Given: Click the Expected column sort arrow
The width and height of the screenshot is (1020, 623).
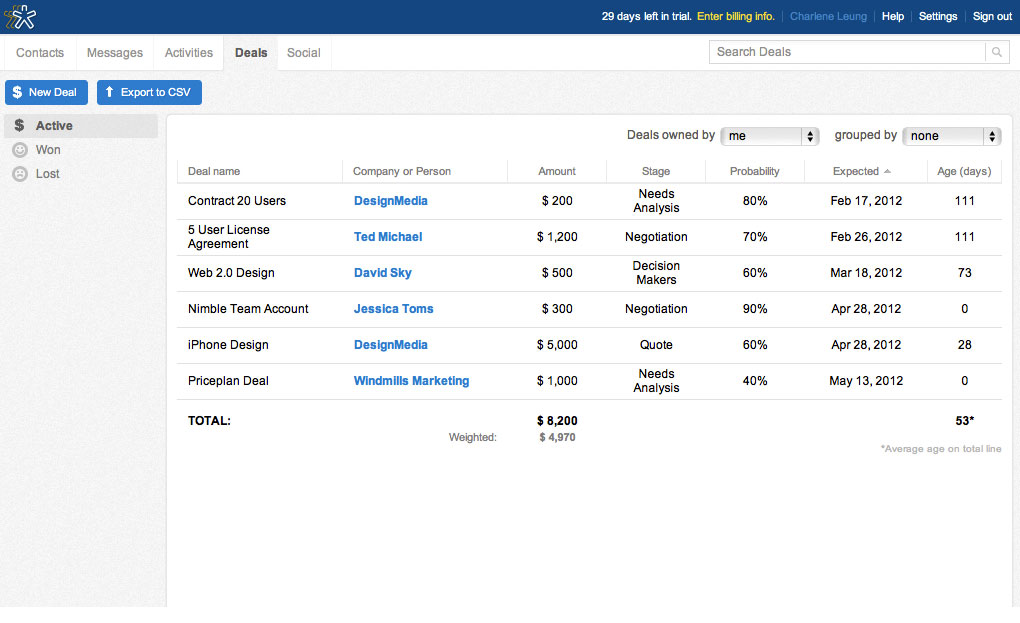Looking at the screenshot, I should (888, 172).
